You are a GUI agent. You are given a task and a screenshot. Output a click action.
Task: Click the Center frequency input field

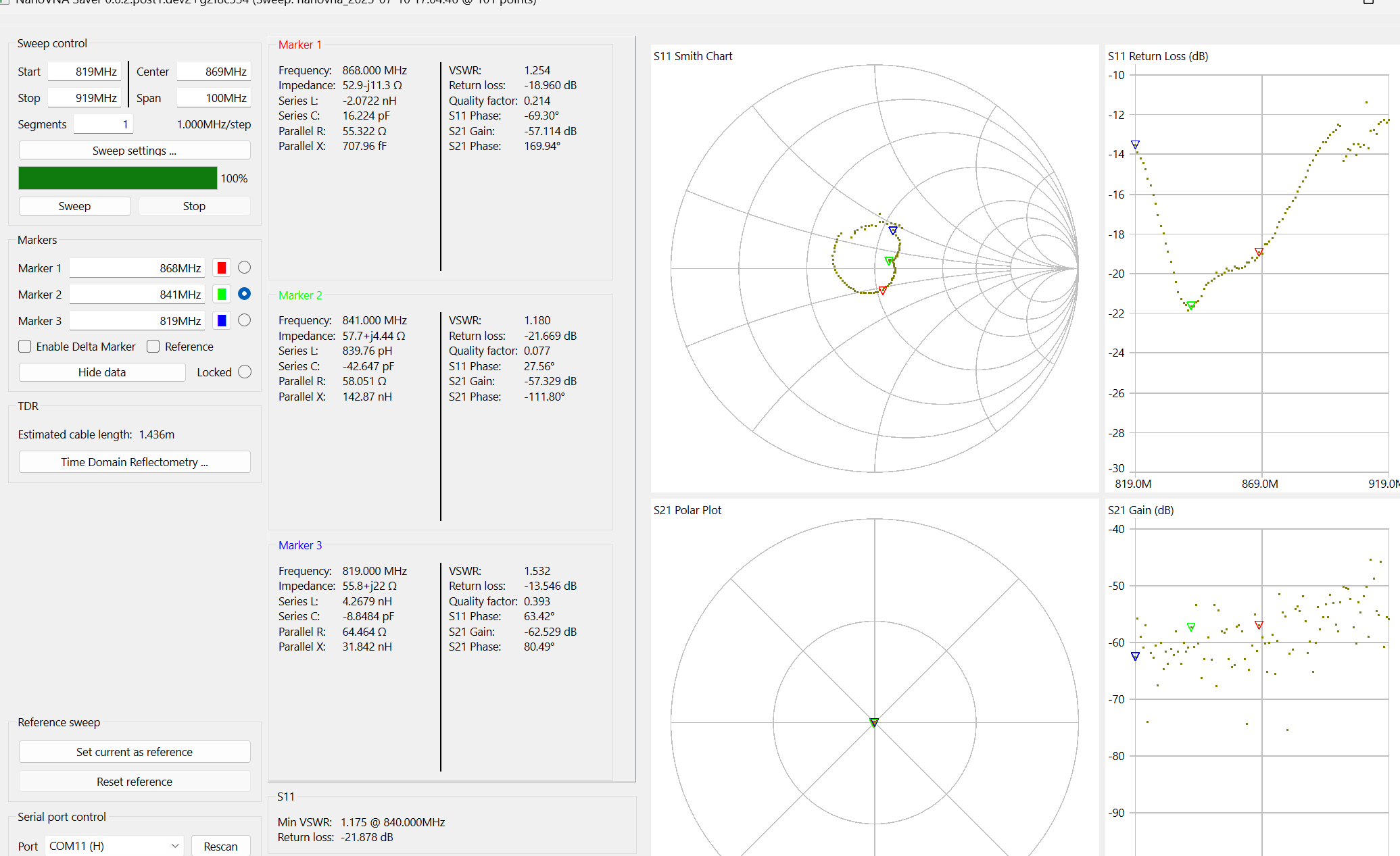coord(214,72)
